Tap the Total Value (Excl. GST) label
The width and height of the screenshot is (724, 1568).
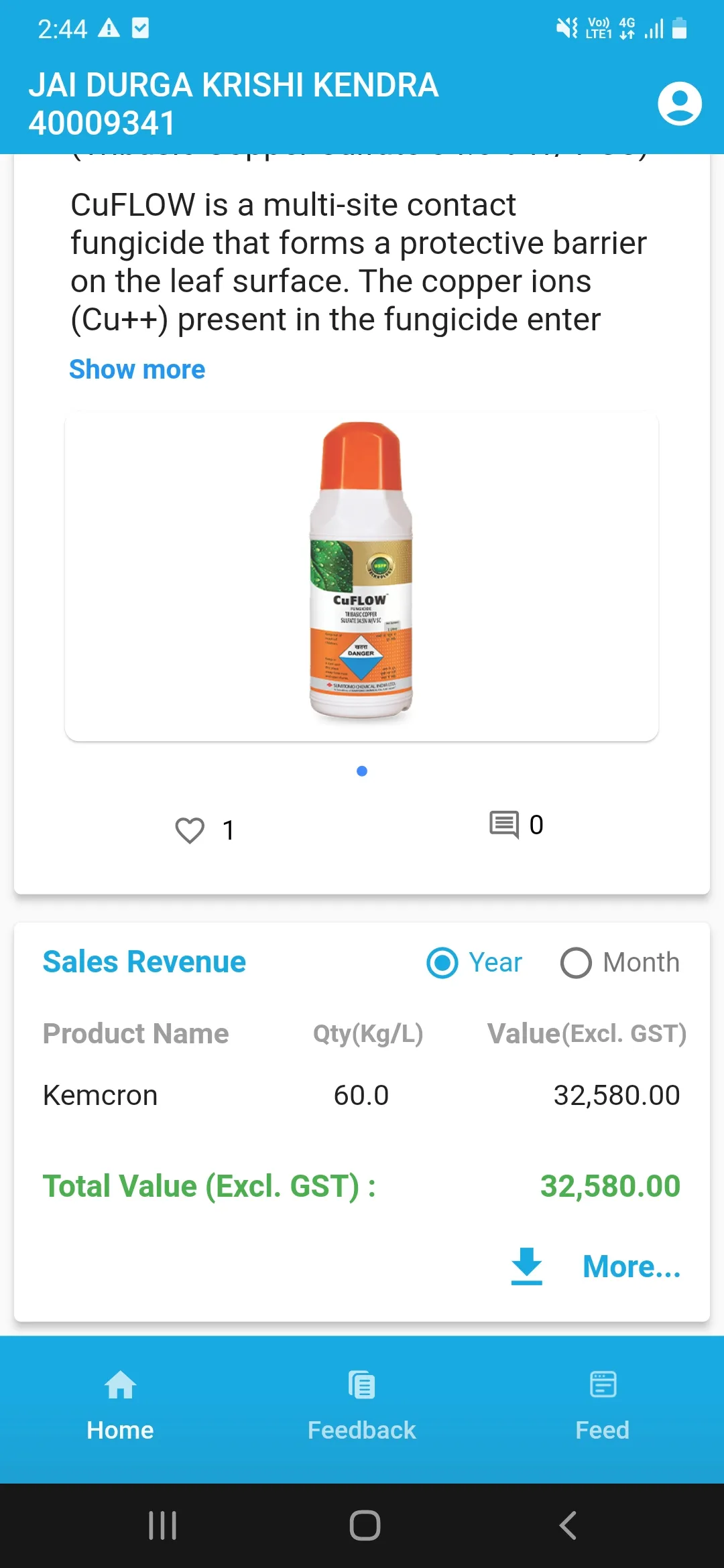point(209,1186)
